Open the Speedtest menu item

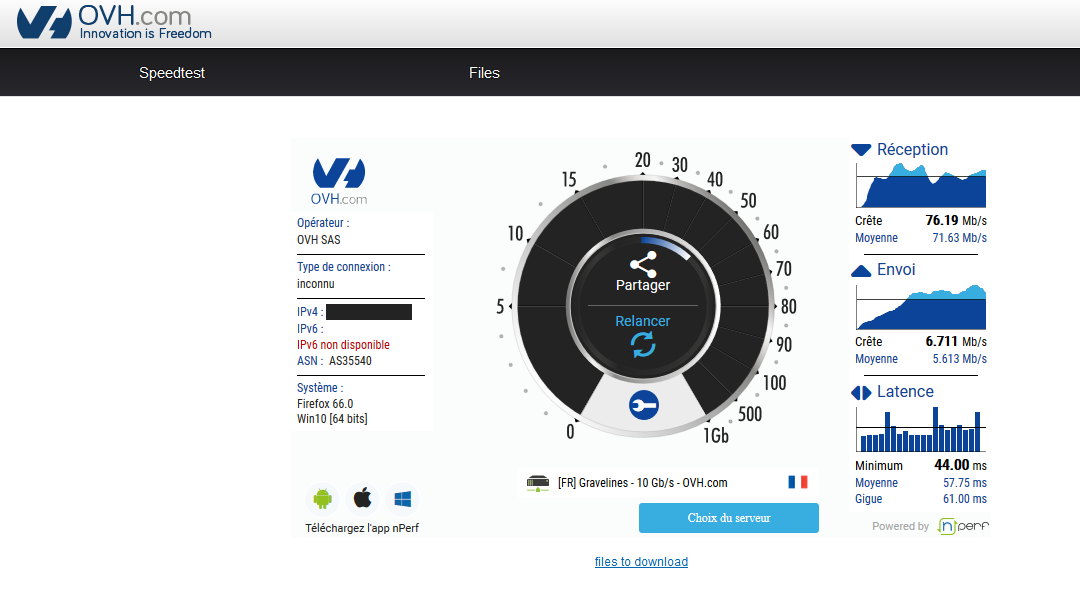tap(172, 73)
